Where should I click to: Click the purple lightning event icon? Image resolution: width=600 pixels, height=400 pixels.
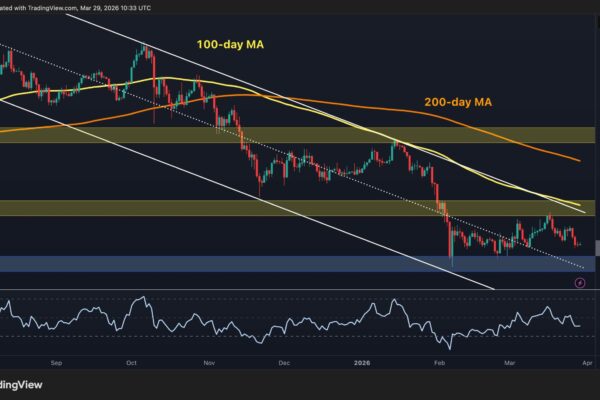pos(581,283)
